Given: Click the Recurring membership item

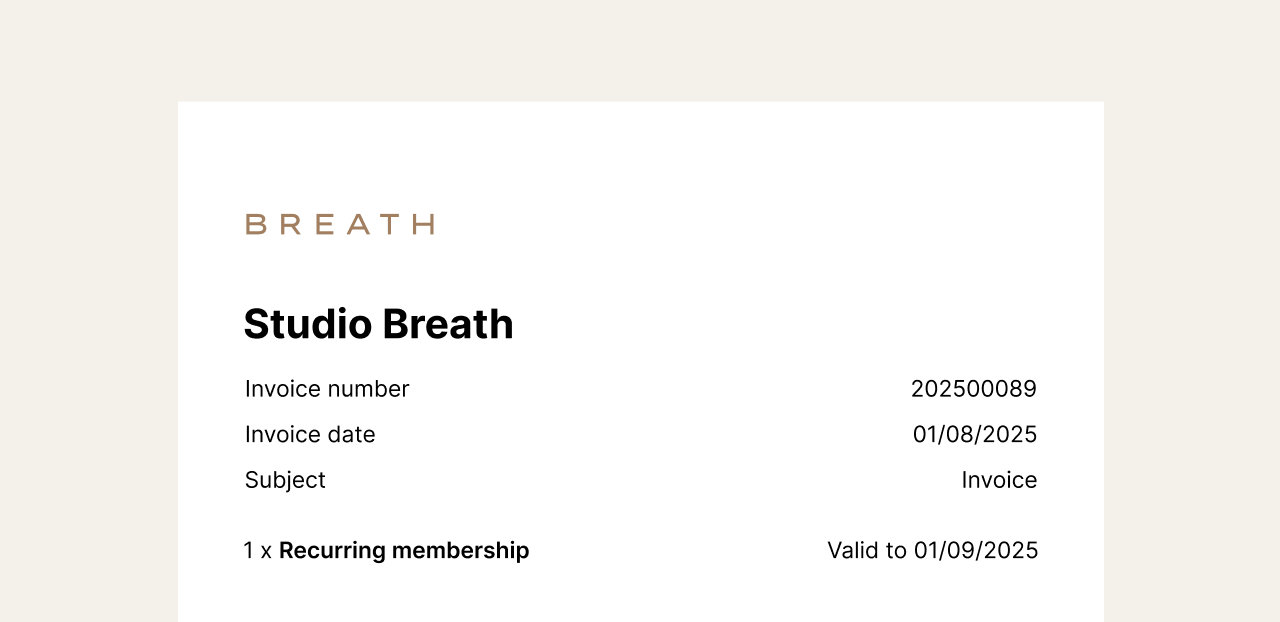Looking at the screenshot, I should (404, 550).
